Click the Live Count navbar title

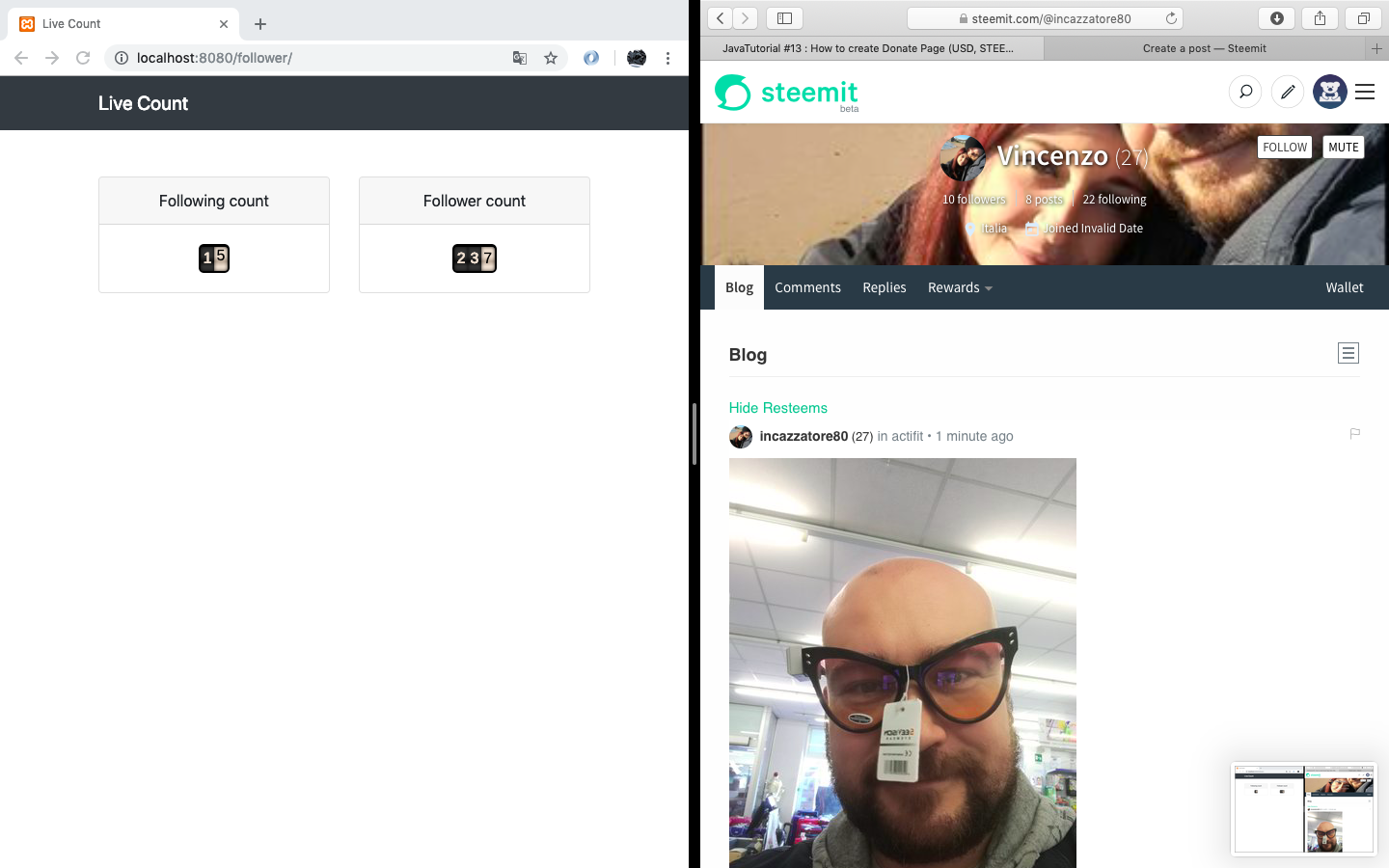143,103
